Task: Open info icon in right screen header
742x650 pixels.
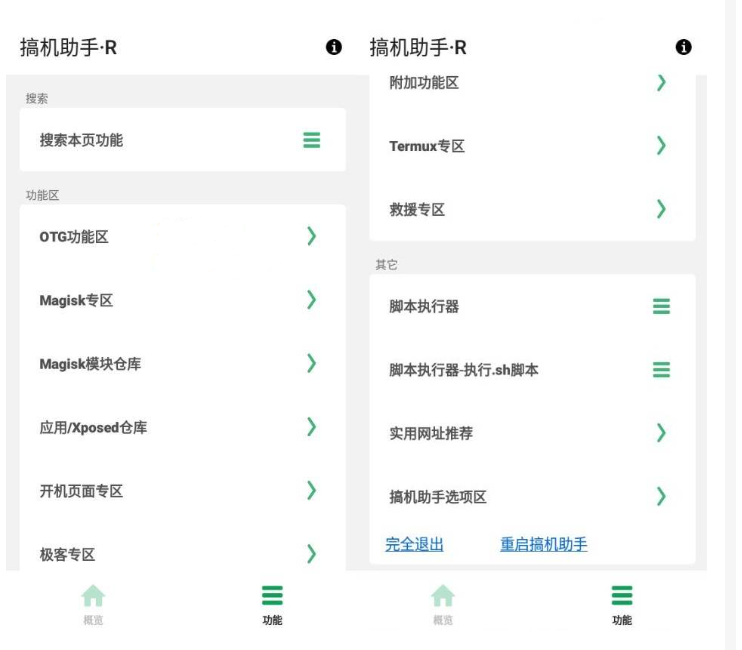Action: coord(683,47)
